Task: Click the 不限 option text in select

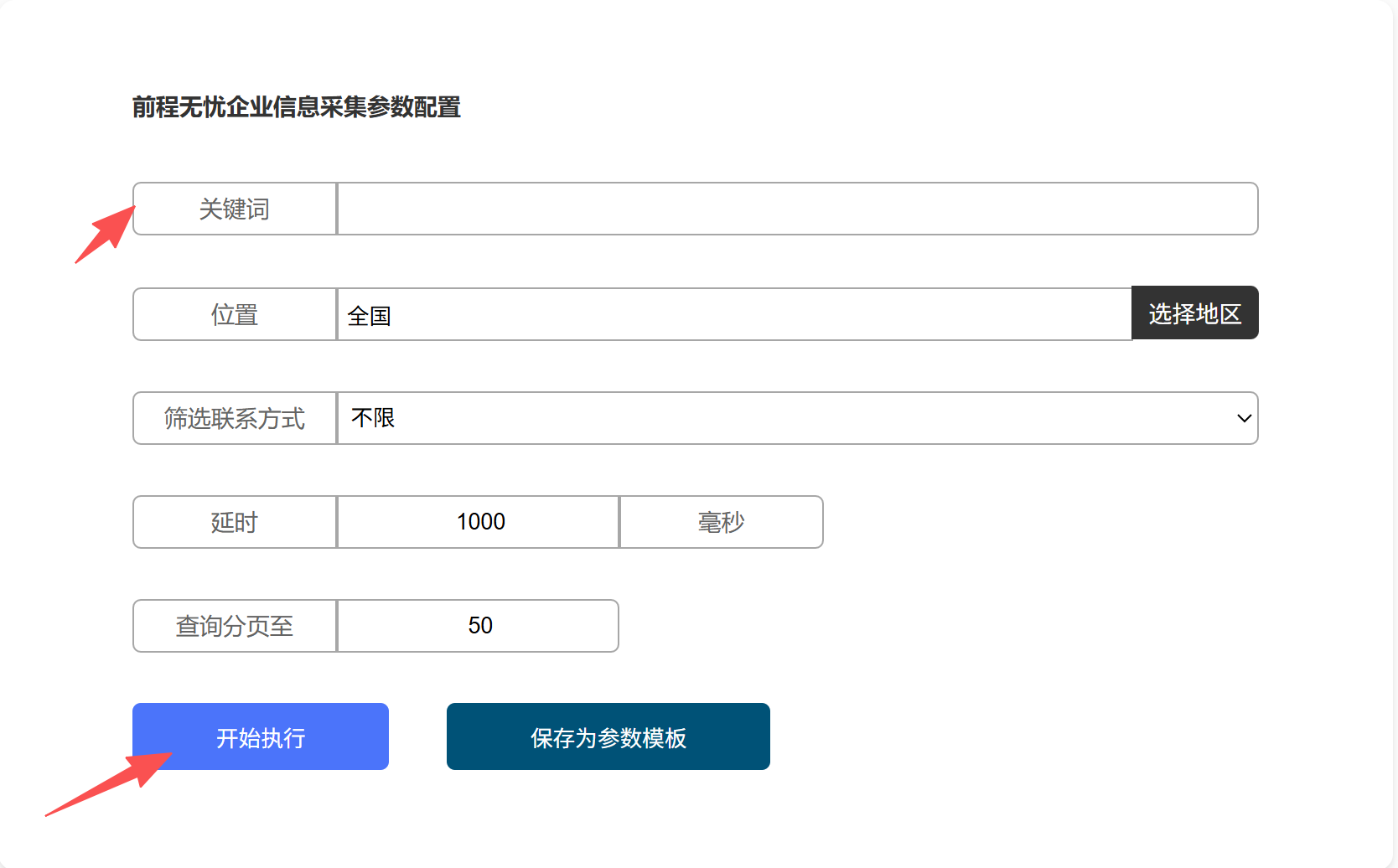Action: tap(373, 417)
